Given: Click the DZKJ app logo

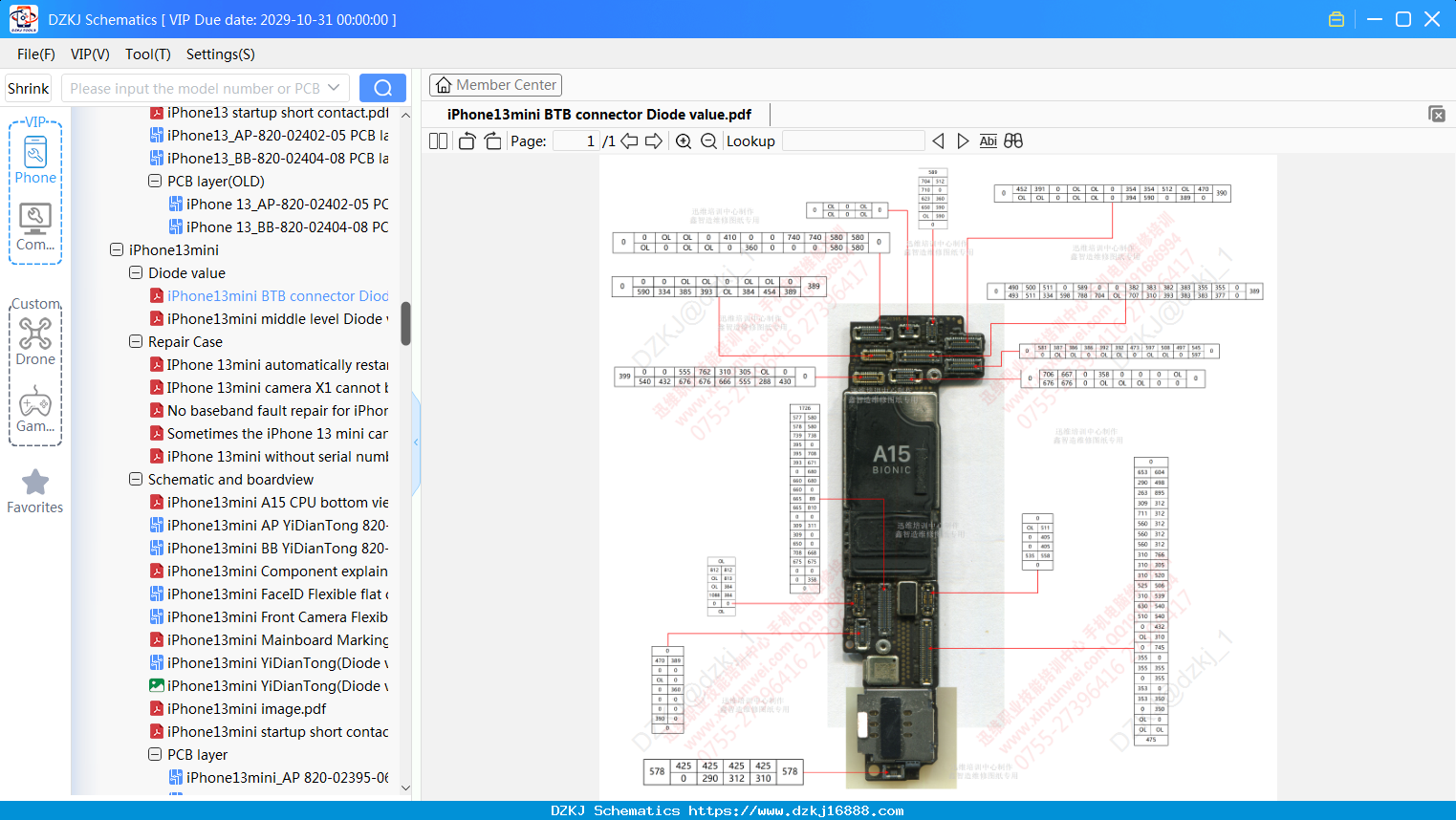Looking at the screenshot, I should point(23,19).
